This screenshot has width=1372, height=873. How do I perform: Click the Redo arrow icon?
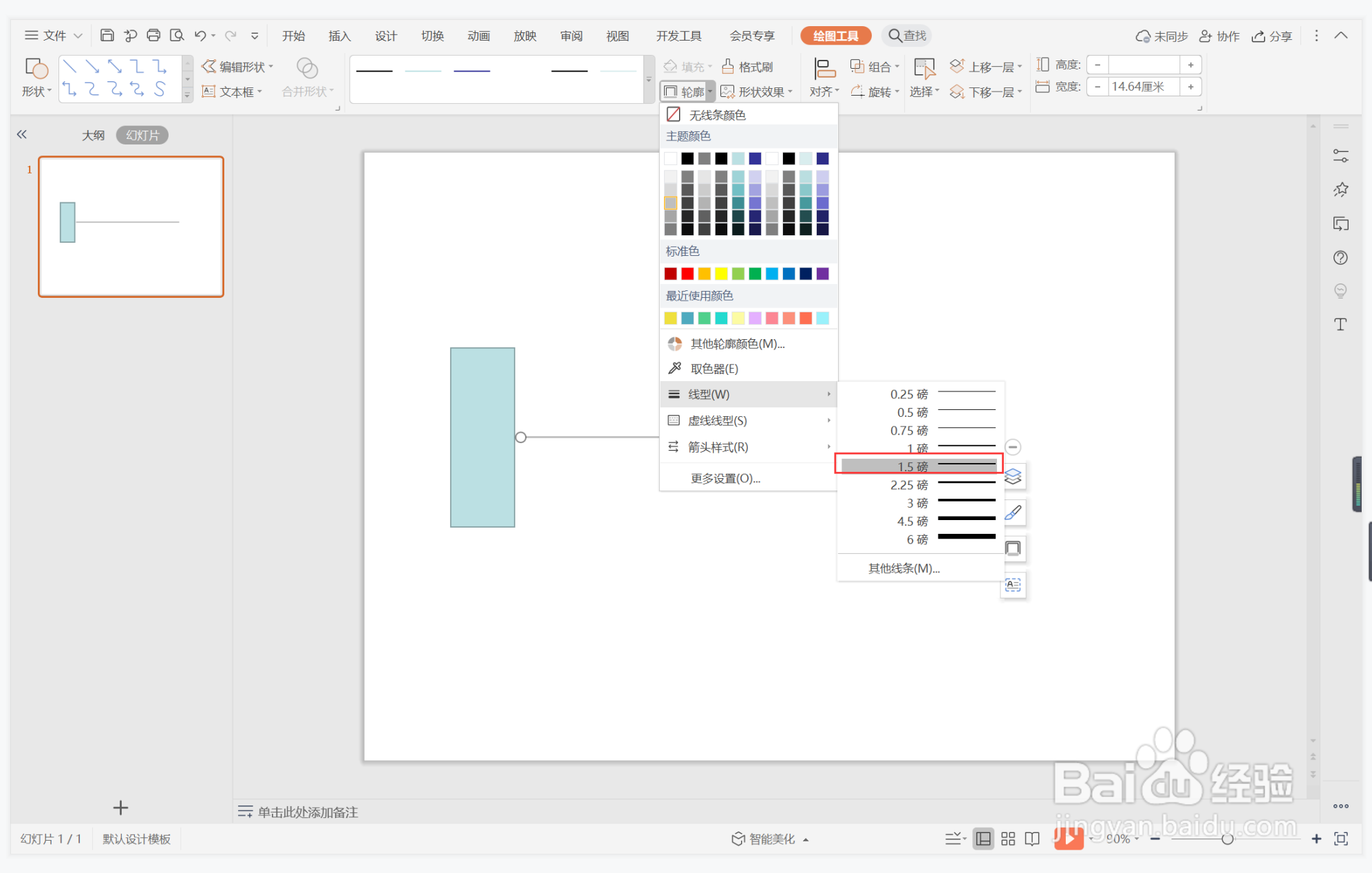pos(231,35)
